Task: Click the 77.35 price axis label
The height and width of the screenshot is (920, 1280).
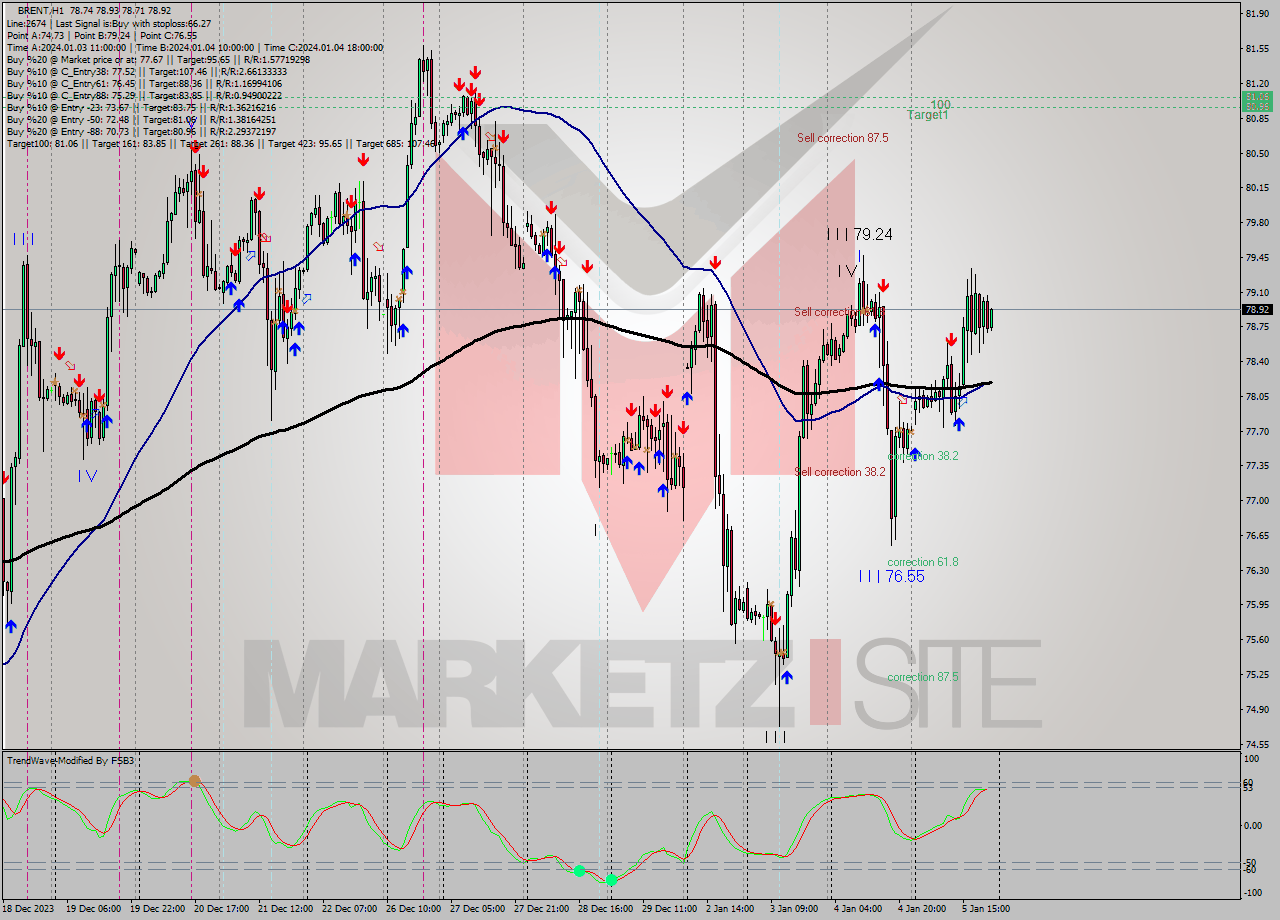Action: tap(1256, 465)
